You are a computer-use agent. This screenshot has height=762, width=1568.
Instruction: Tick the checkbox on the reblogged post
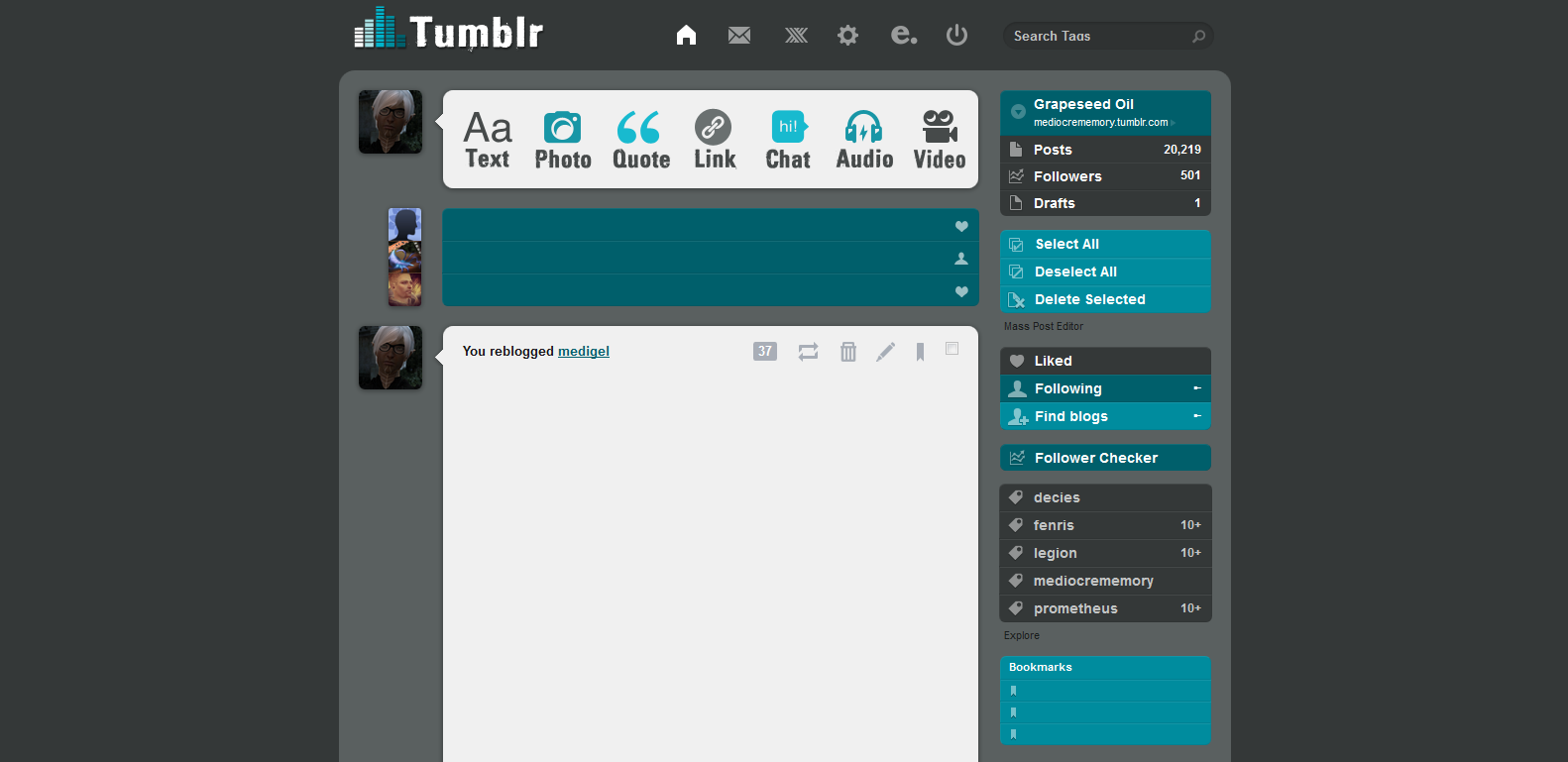click(952, 349)
